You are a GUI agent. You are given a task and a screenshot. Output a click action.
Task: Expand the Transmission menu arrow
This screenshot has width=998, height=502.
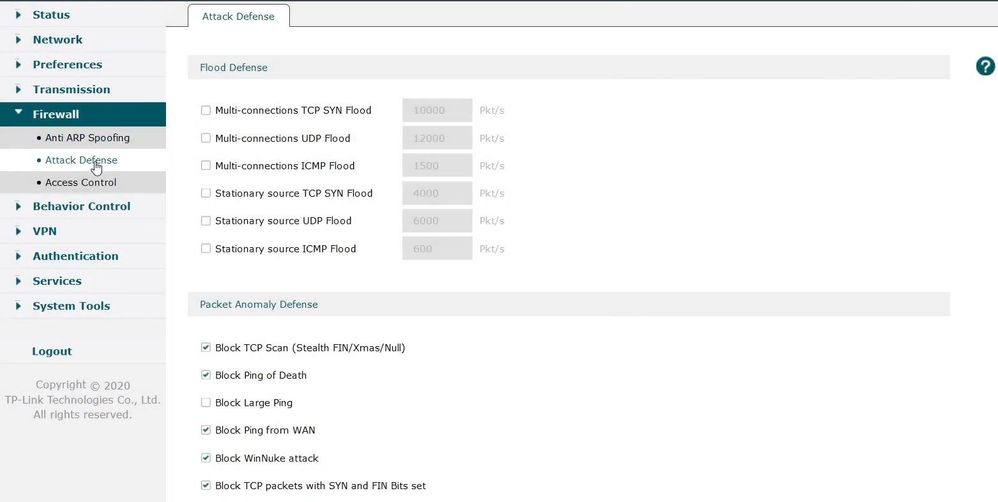click(x=18, y=89)
